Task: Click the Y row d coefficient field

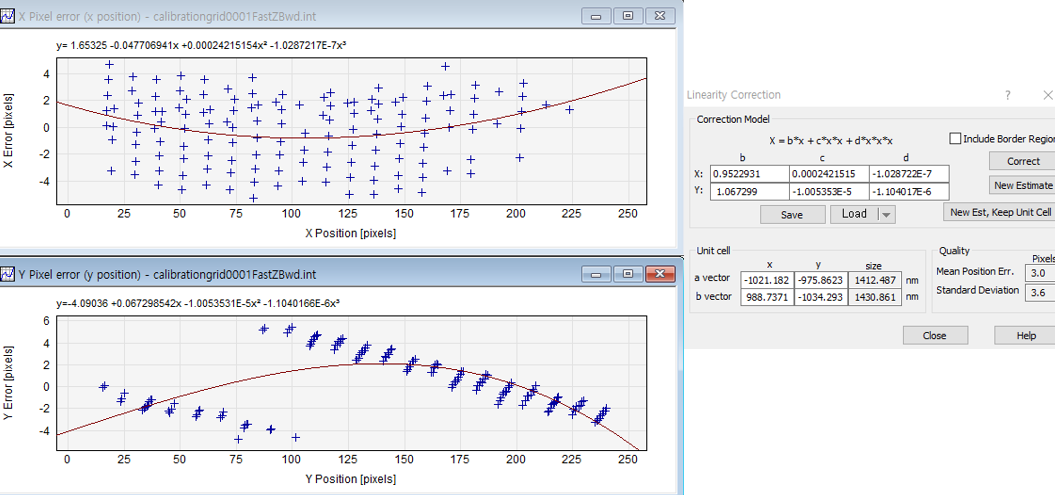Action: pos(909,192)
